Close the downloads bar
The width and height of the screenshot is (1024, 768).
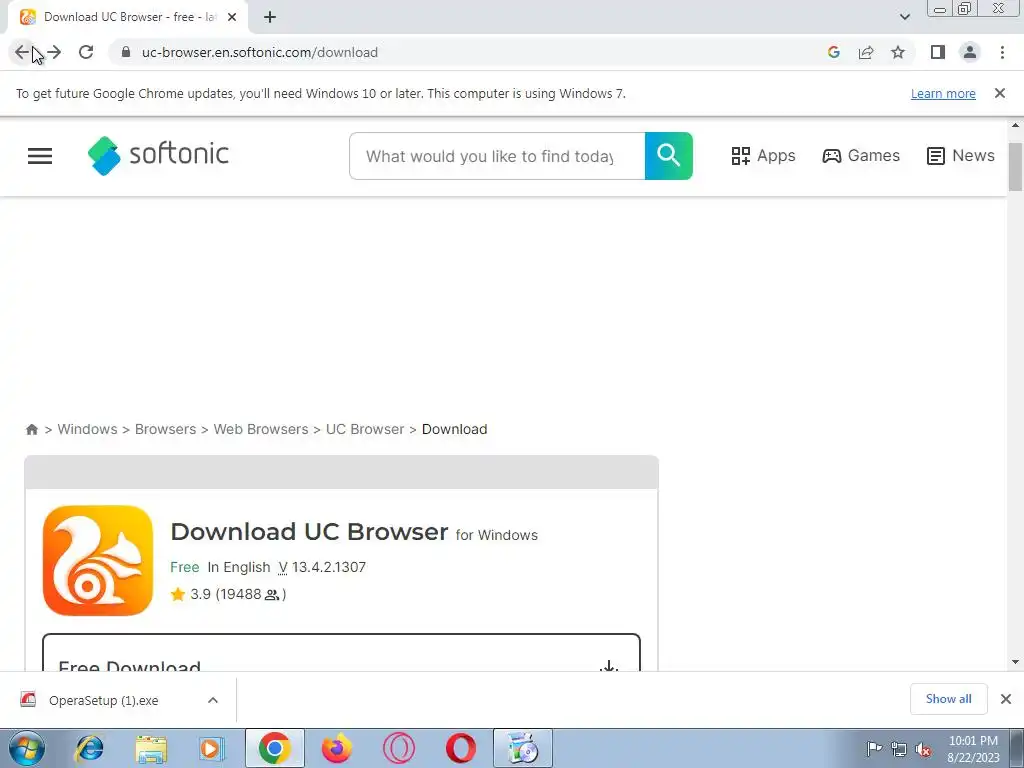[1006, 699]
